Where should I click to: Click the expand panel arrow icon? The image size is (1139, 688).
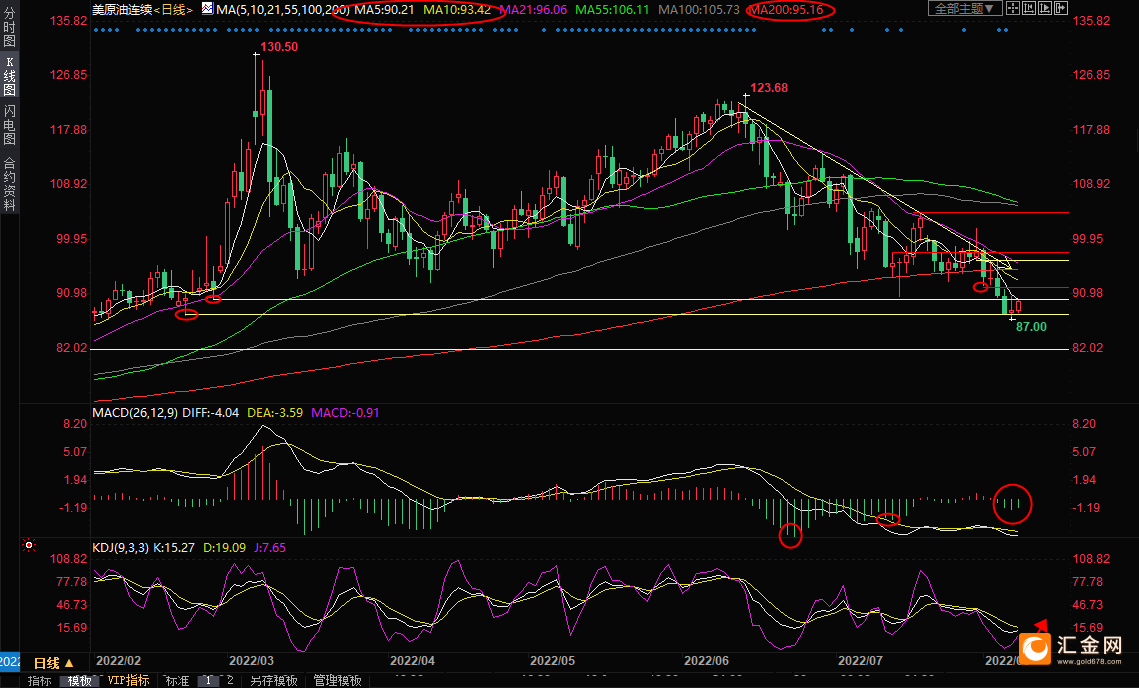pyautogui.click(x=1061, y=8)
